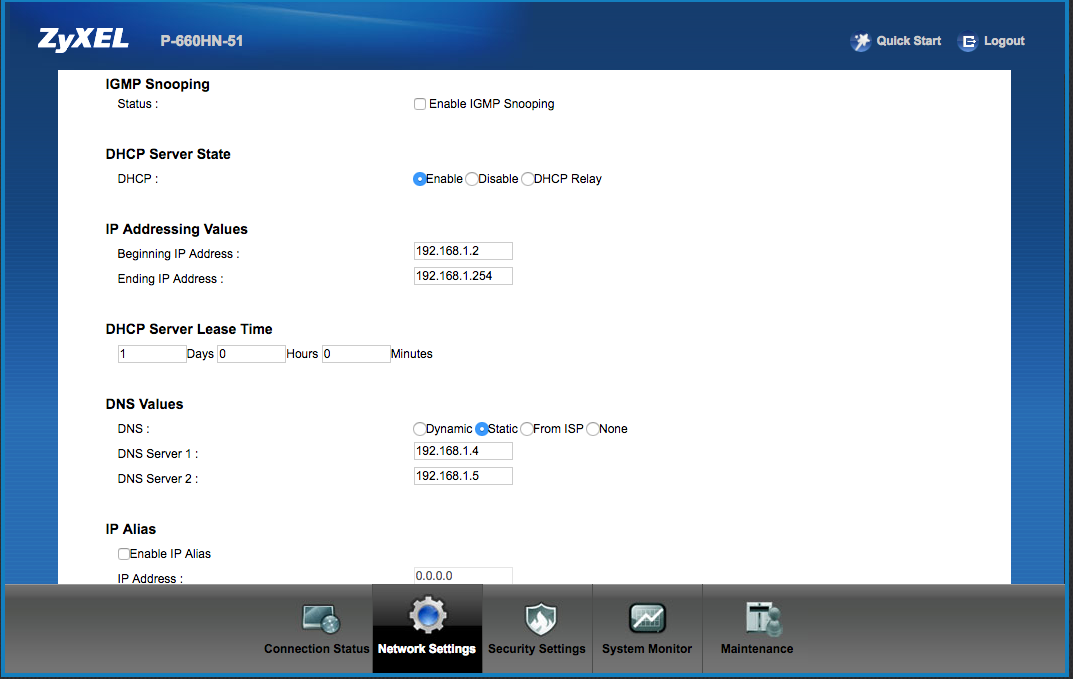Click the IP Alias IP Address field

point(463,576)
